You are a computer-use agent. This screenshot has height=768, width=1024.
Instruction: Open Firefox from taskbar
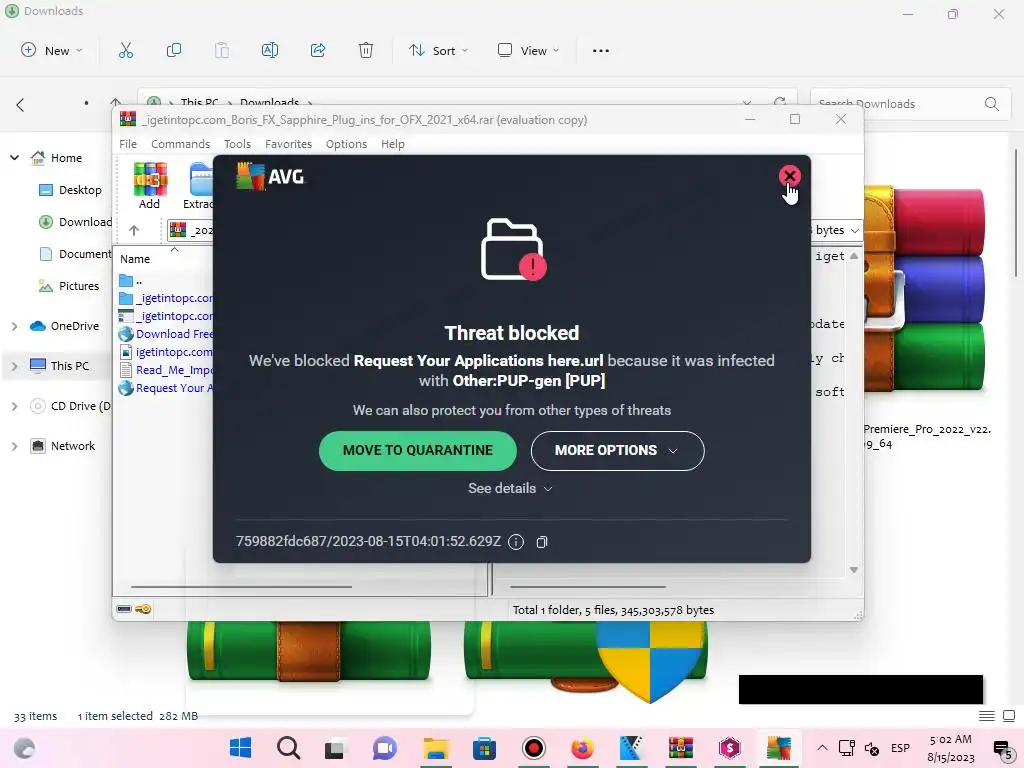pyautogui.click(x=583, y=748)
